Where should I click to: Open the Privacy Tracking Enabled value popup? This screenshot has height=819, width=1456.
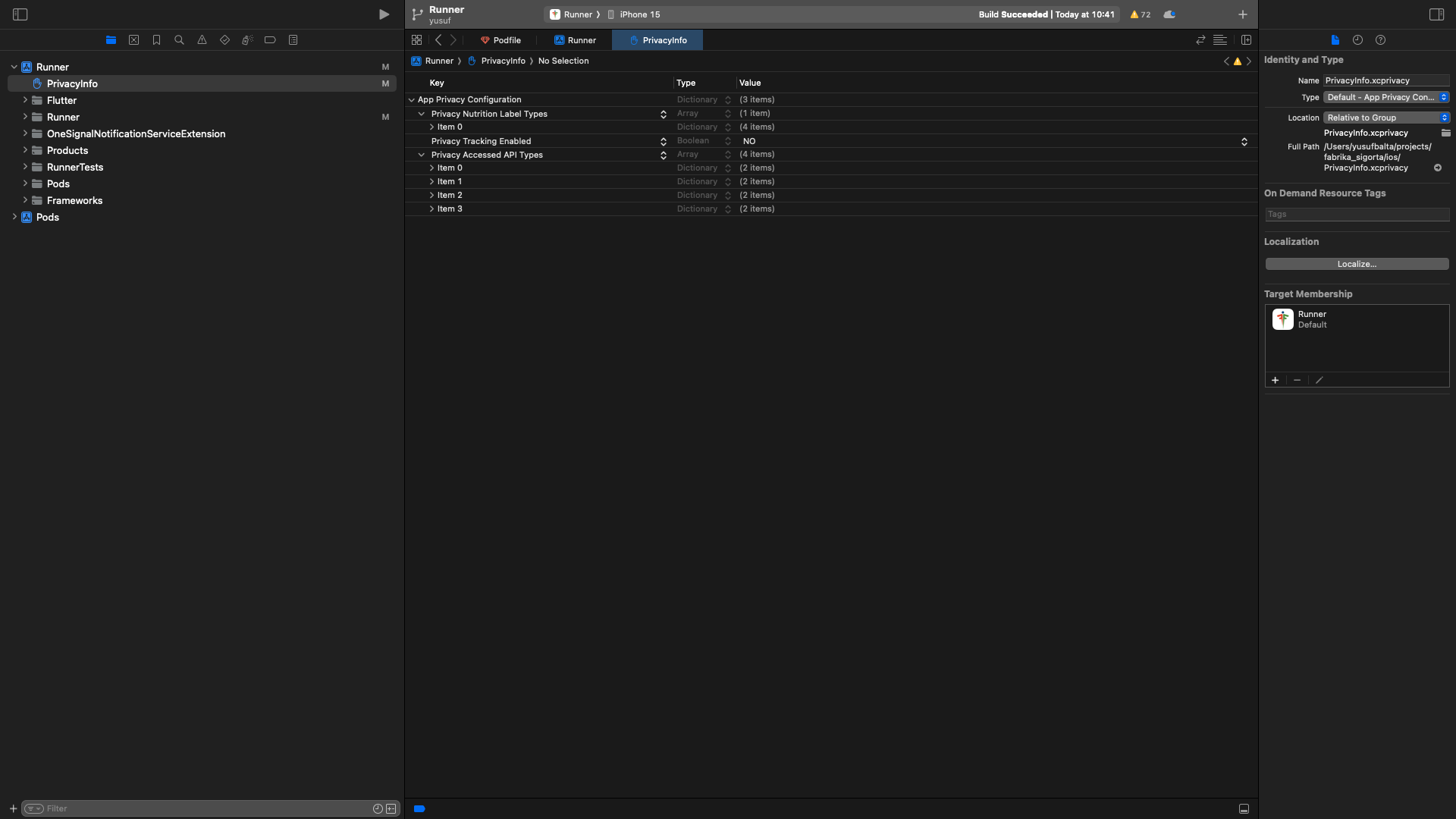1244,142
